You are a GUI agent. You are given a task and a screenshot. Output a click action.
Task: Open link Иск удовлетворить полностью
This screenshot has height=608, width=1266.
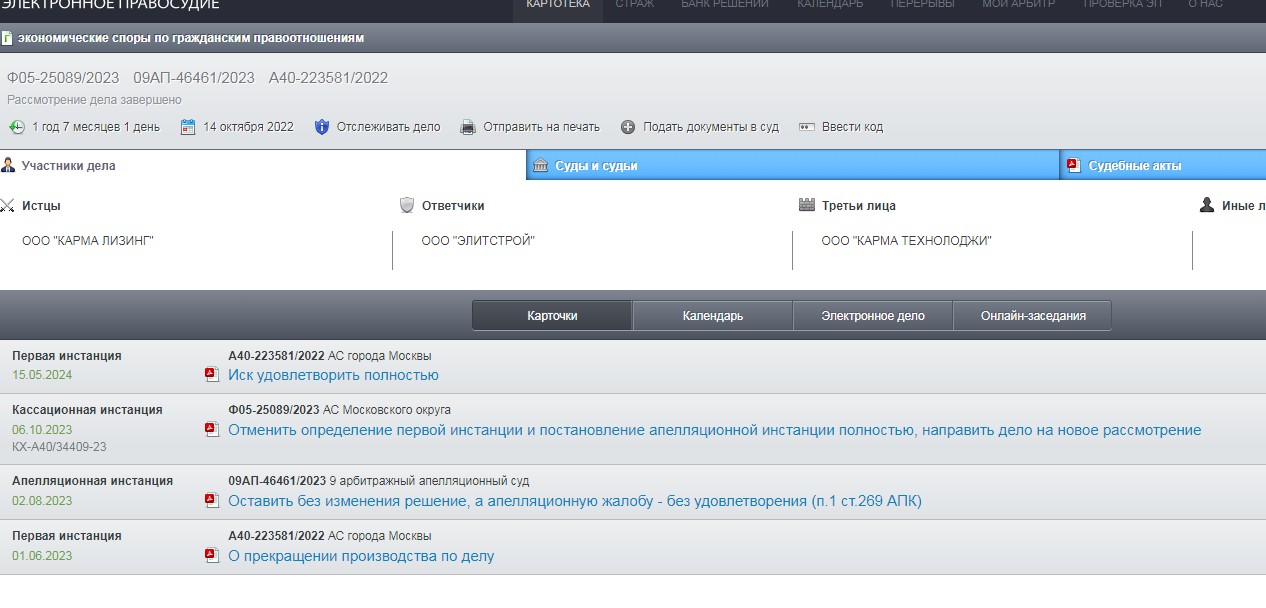[333, 375]
